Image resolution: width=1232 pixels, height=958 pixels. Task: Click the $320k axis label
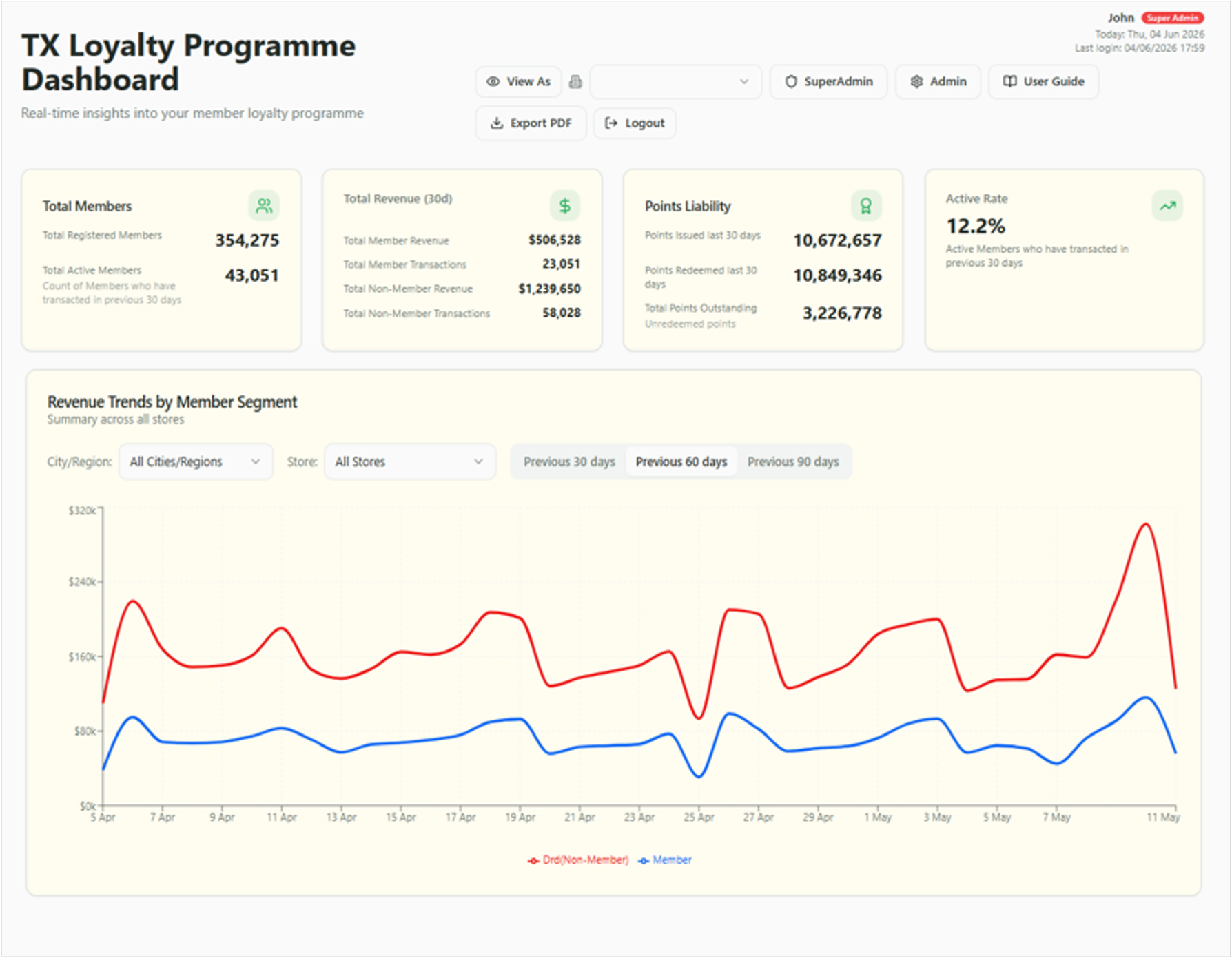(82, 510)
